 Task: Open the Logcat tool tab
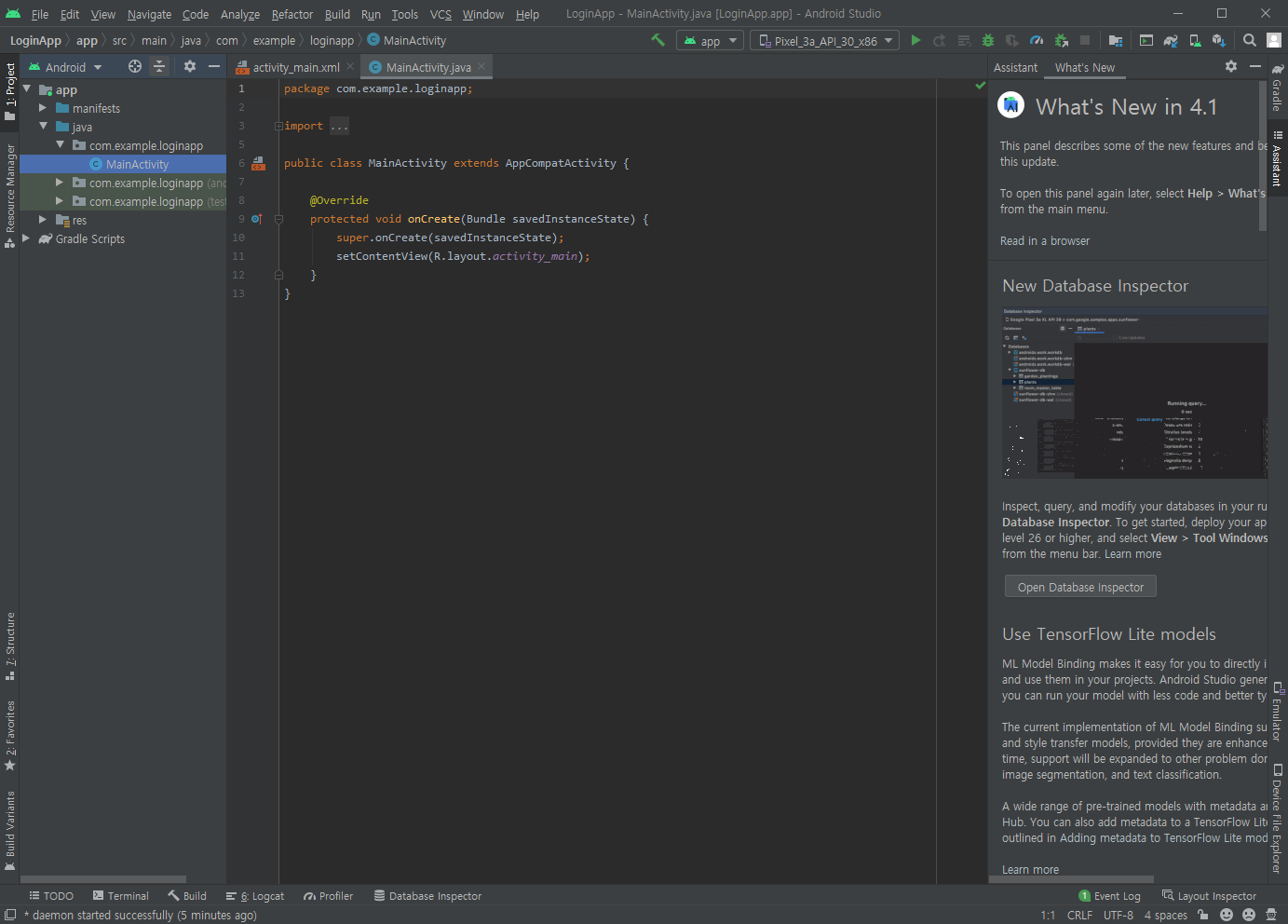click(255, 896)
